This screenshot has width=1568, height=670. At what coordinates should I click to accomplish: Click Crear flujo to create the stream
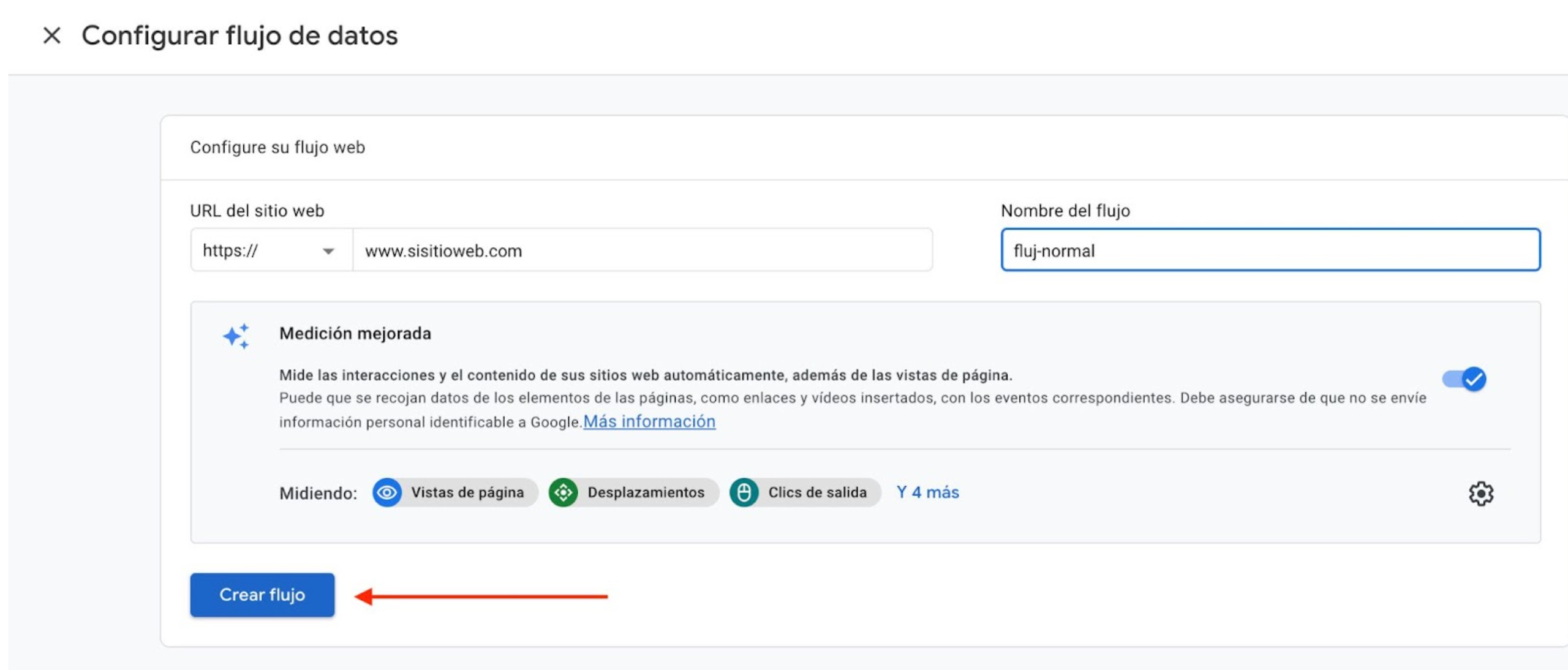pyautogui.click(x=262, y=594)
